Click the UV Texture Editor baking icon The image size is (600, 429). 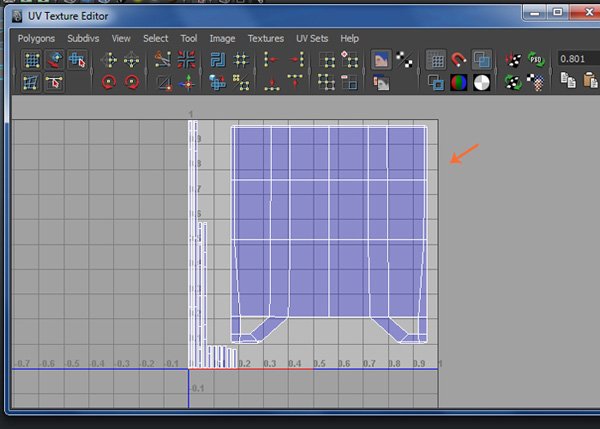513,60
